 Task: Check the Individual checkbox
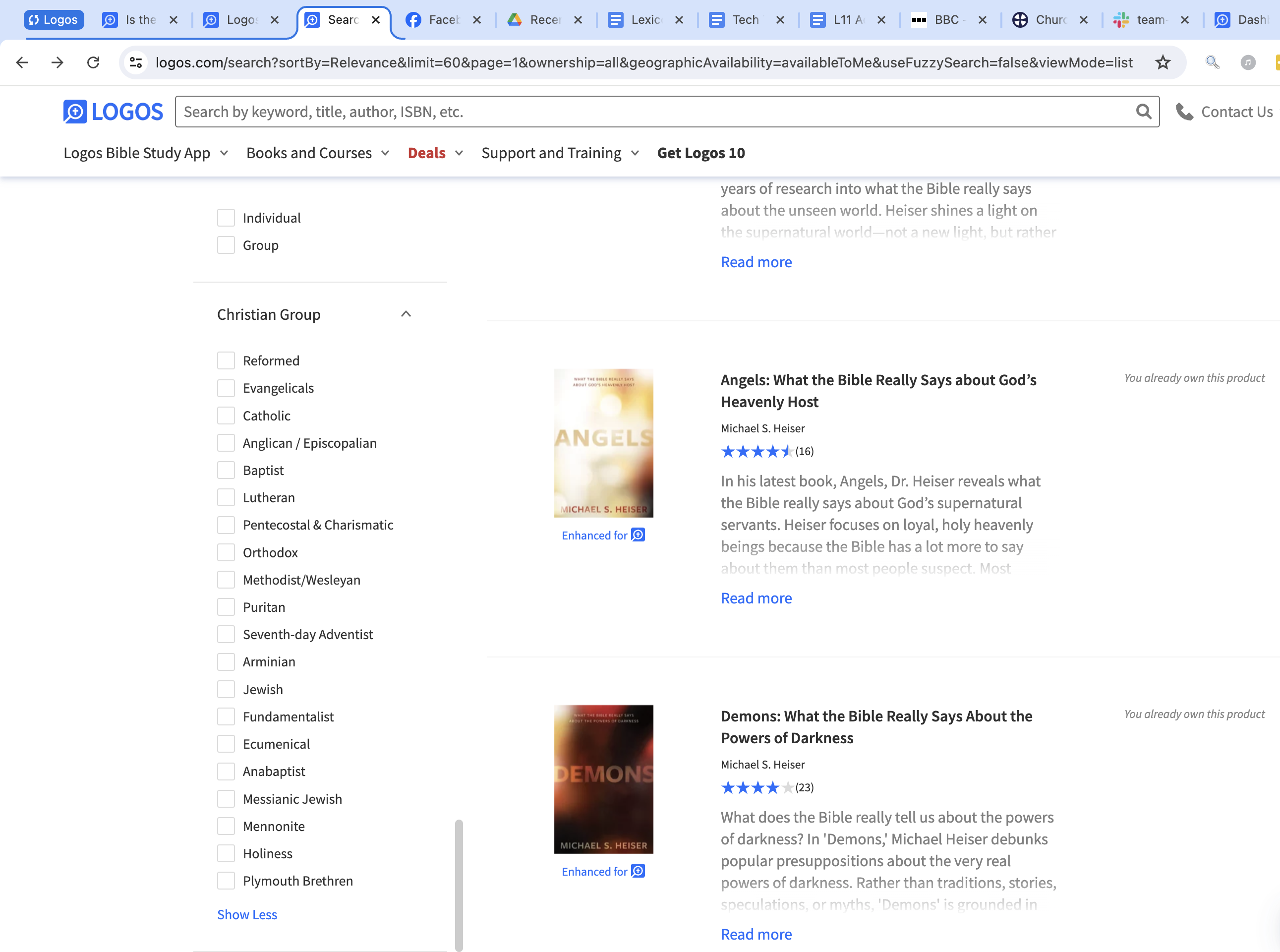point(226,218)
